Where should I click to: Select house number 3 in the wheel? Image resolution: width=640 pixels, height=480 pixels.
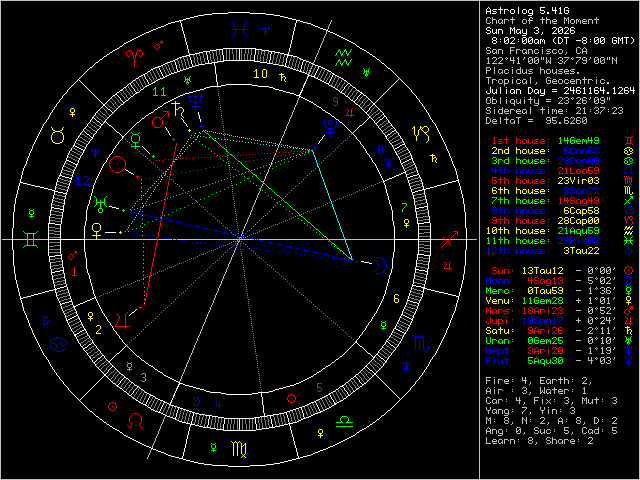coord(144,378)
